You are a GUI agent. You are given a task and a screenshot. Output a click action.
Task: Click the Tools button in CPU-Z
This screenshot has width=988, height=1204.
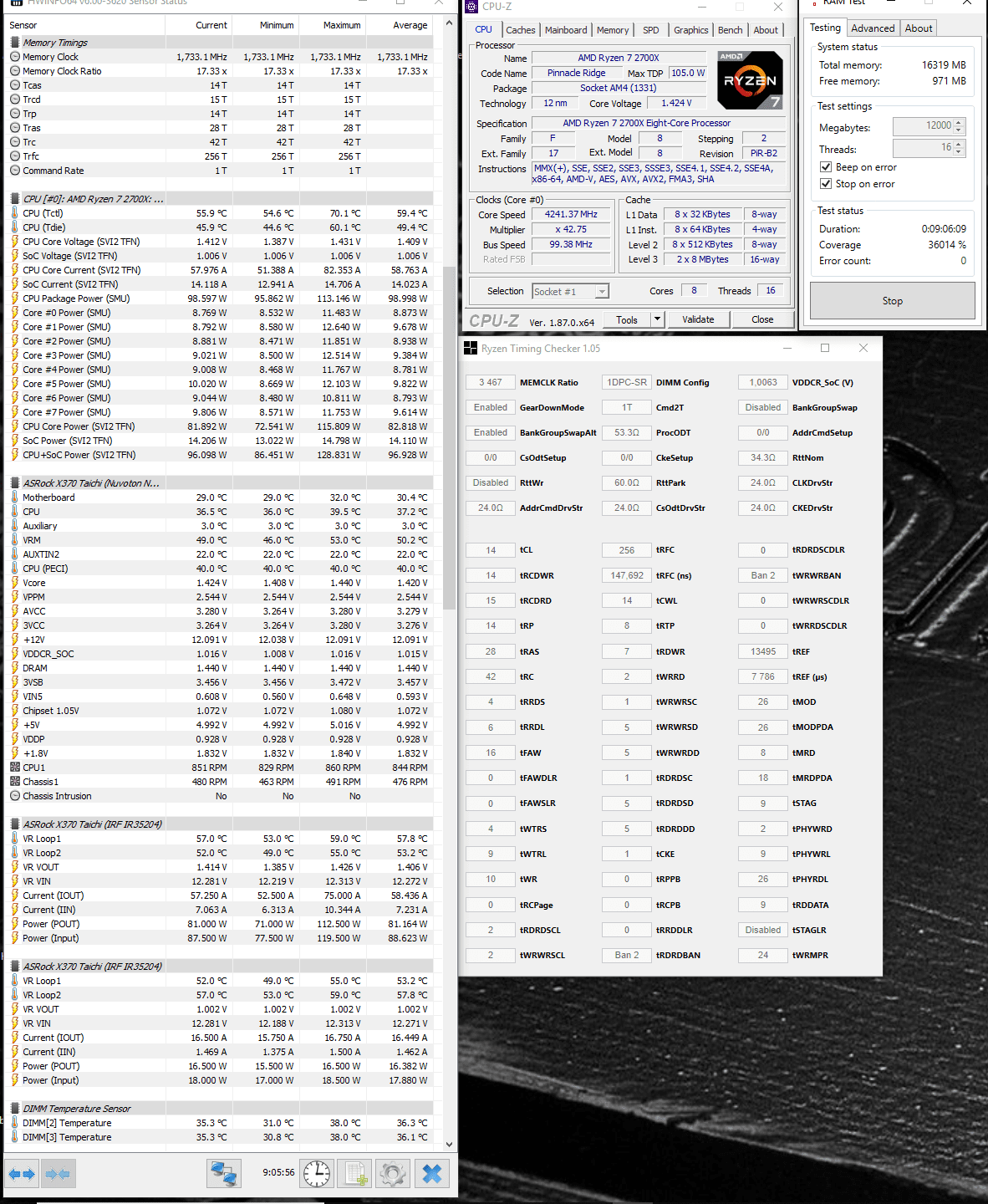(x=627, y=319)
